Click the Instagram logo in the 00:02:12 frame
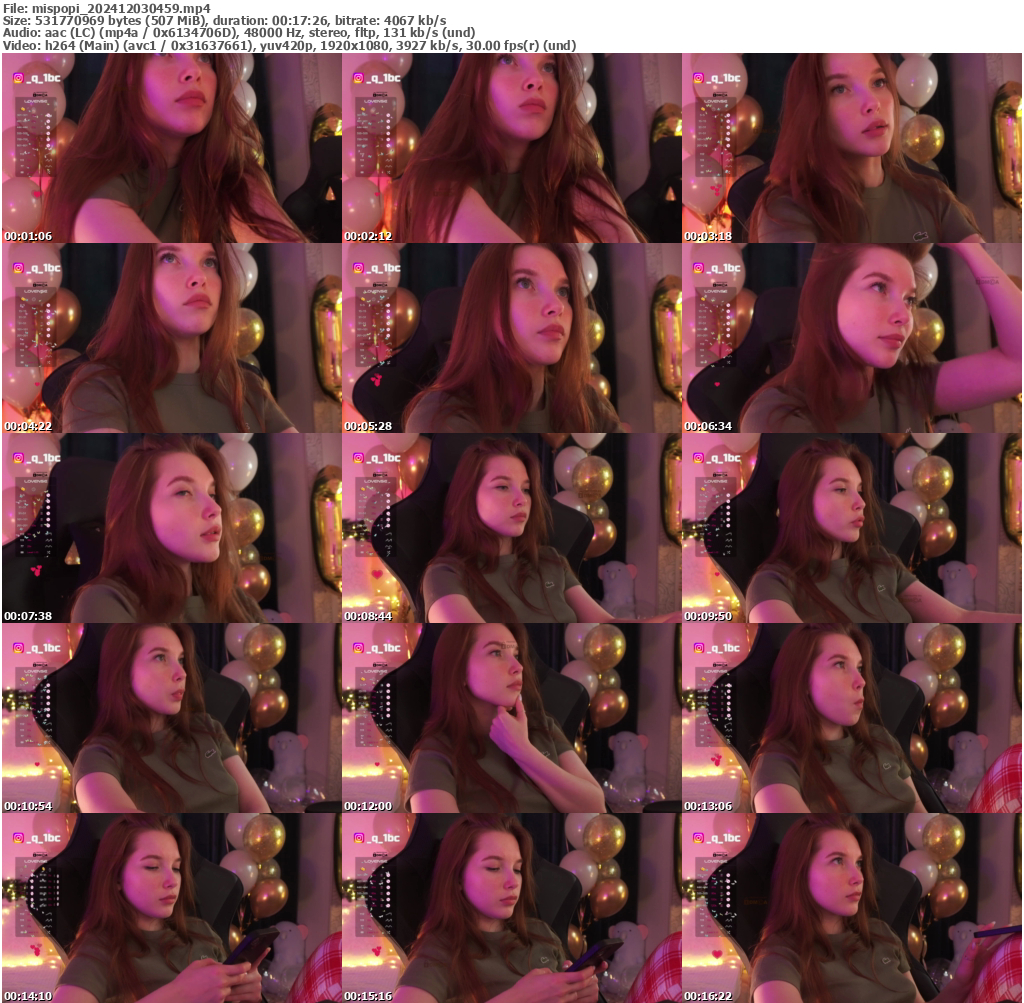 (x=358, y=78)
